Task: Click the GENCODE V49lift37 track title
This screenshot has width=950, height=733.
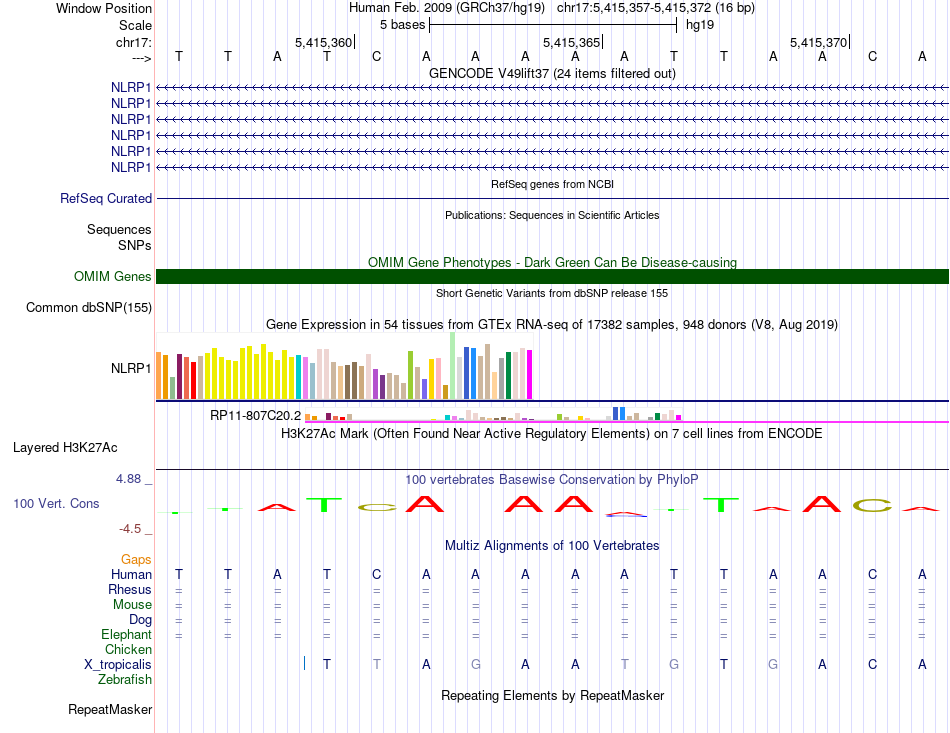Action: [x=552, y=73]
